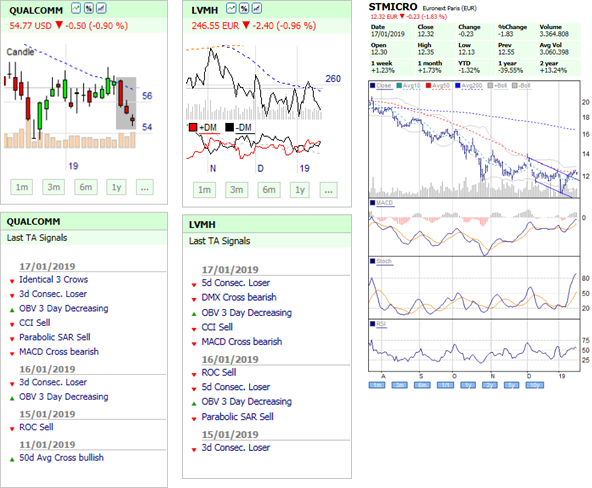Image resolution: width=592 pixels, height=488 pixels.
Task: Click the STMICRO 1 year -39.55% value
Action: point(510,70)
